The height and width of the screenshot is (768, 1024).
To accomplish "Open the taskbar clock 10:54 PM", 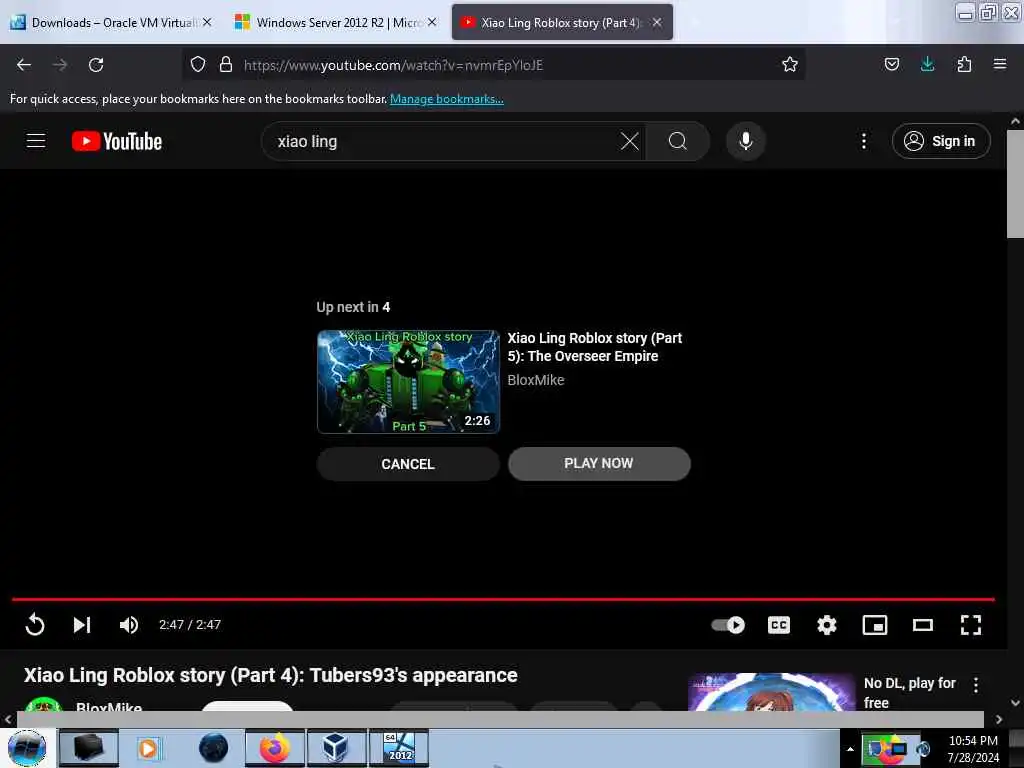I will pyautogui.click(x=973, y=748).
